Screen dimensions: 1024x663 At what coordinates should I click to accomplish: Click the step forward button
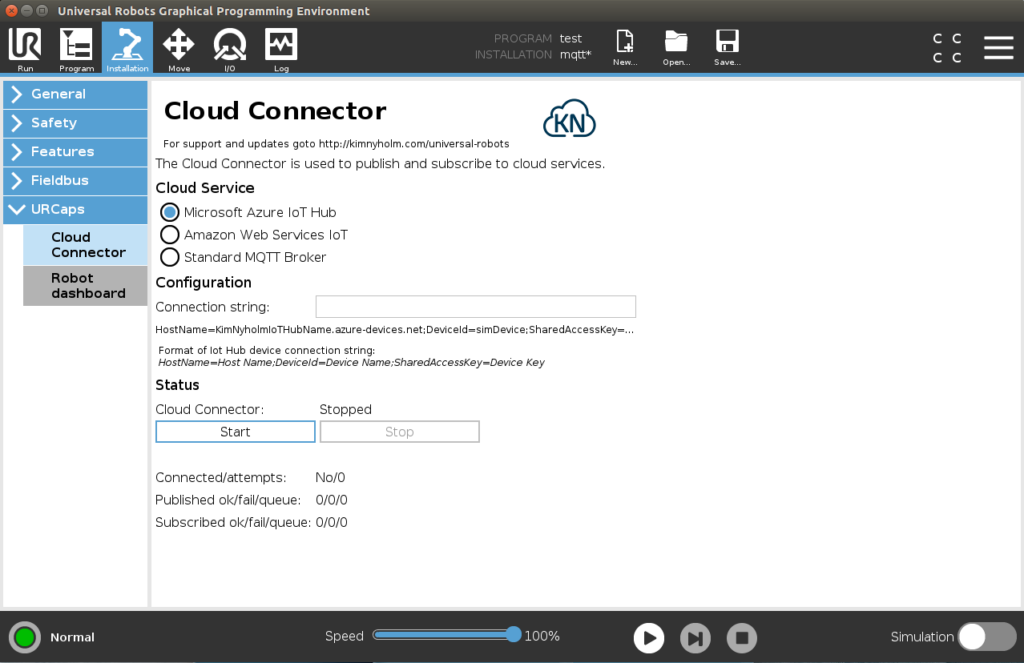696,638
